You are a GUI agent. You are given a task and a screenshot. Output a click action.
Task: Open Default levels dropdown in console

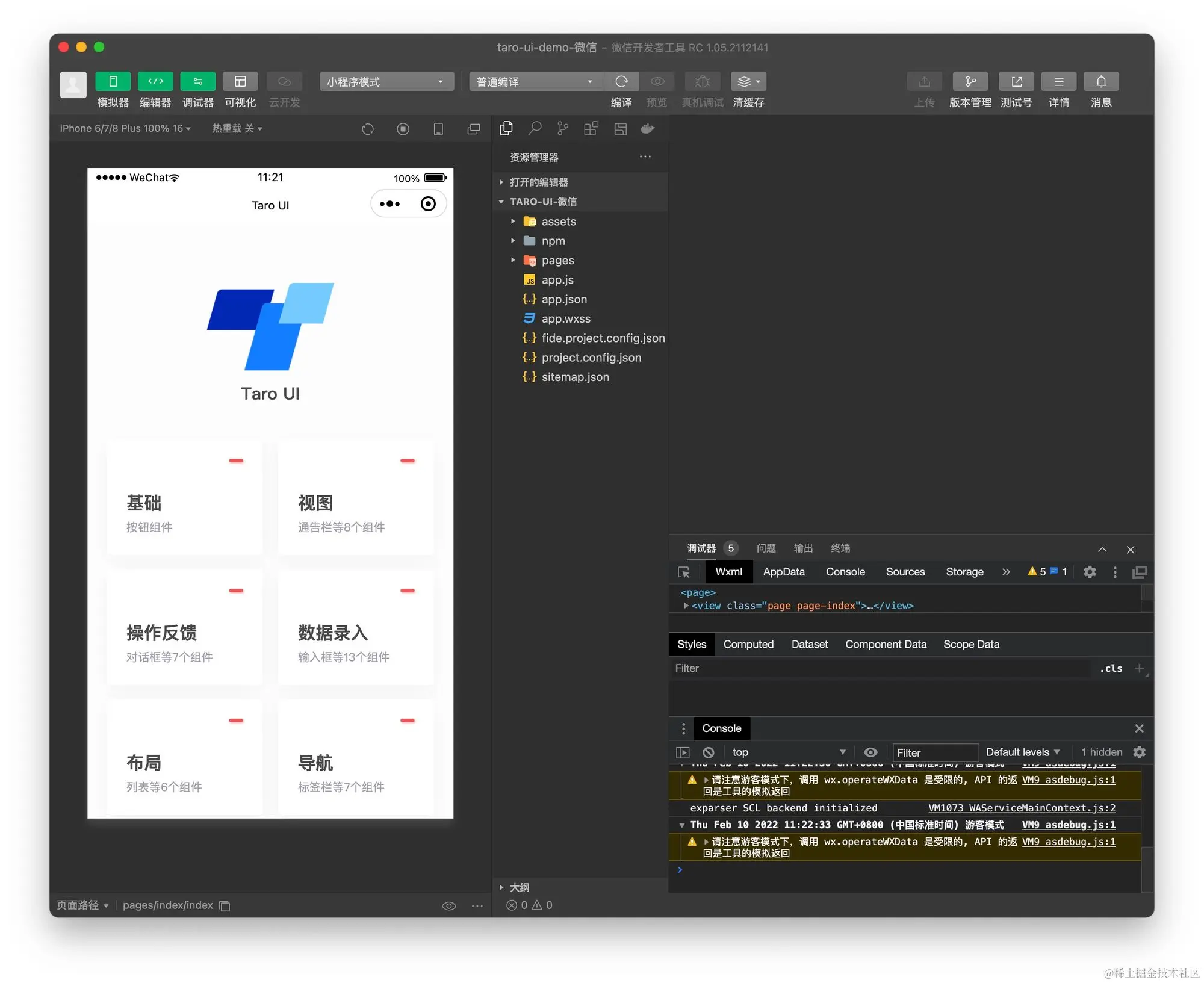[x=1022, y=752]
